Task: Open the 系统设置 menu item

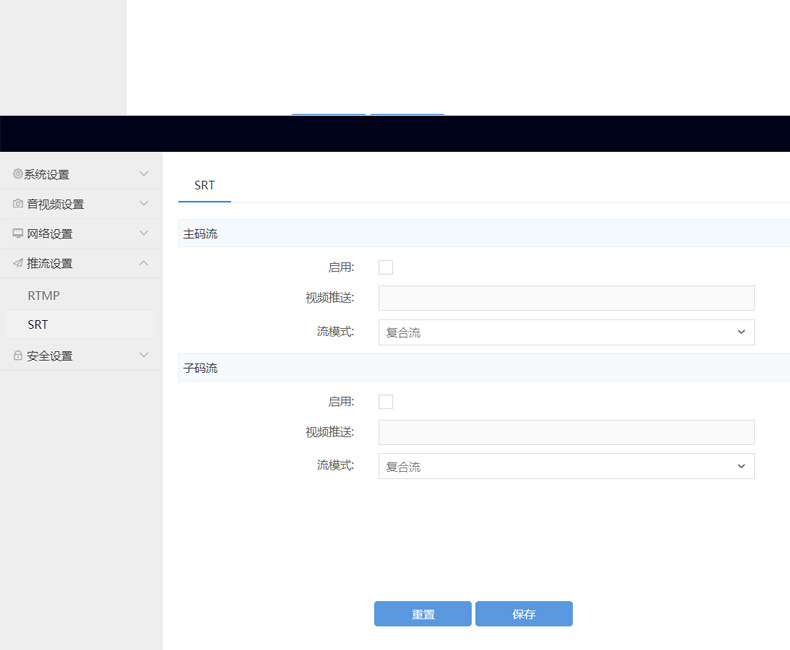Action: [x=81, y=174]
